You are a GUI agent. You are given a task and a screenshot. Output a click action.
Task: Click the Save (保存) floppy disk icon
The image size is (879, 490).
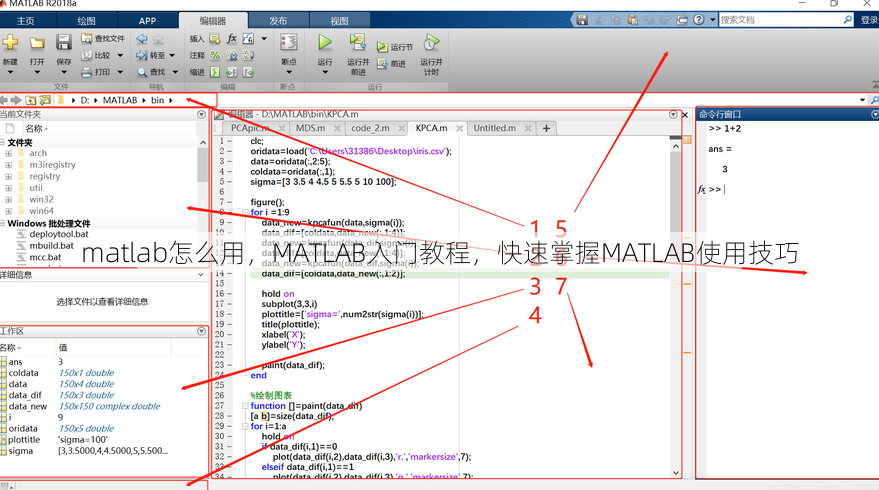pyautogui.click(x=63, y=43)
